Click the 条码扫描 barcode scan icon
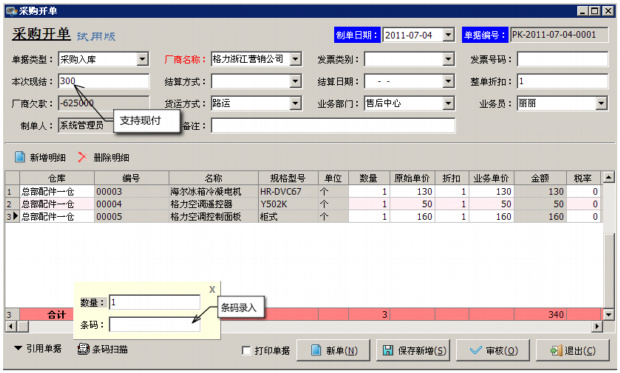Image resolution: width=620 pixels, height=373 pixels. tap(83, 348)
